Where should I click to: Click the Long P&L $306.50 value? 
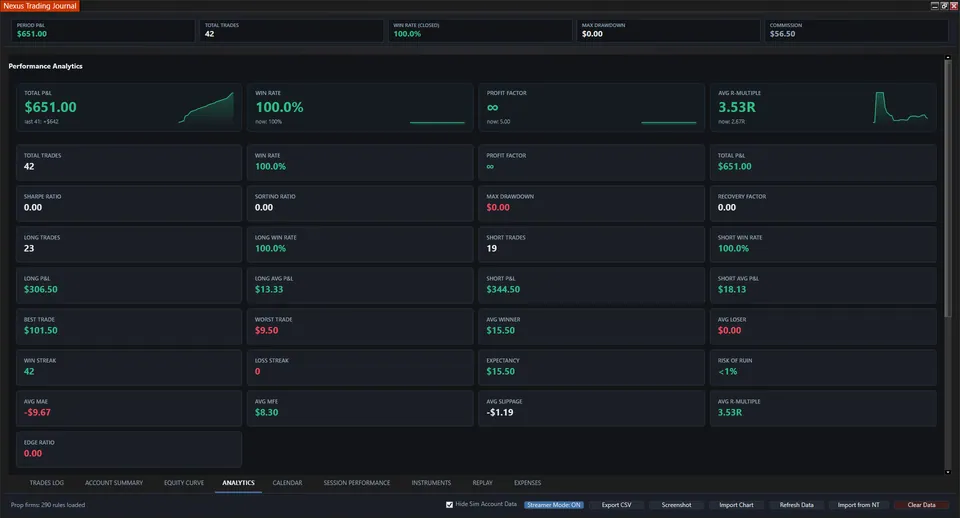click(40, 289)
